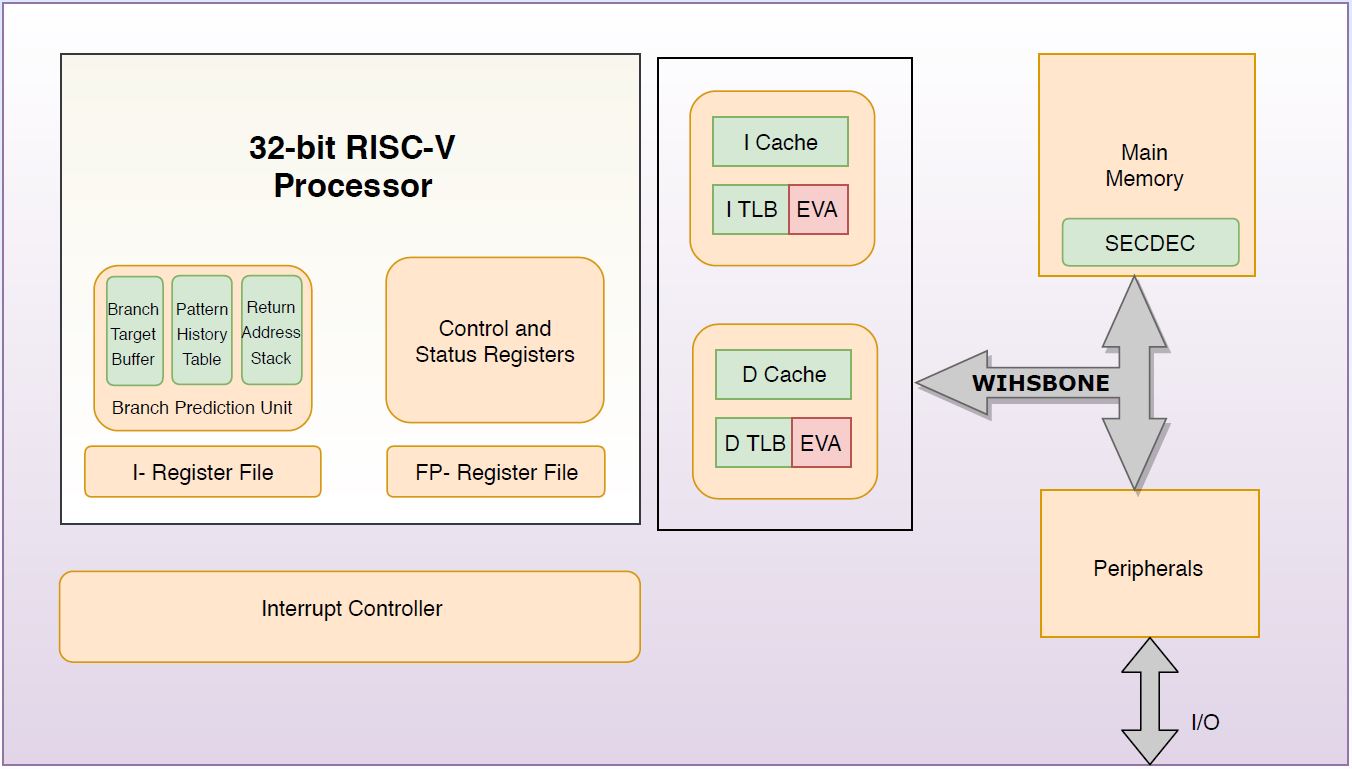The width and height of the screenshot is (1352, 769).
Task: Click the Control and Status Registers box
Action: pos(495,341)
